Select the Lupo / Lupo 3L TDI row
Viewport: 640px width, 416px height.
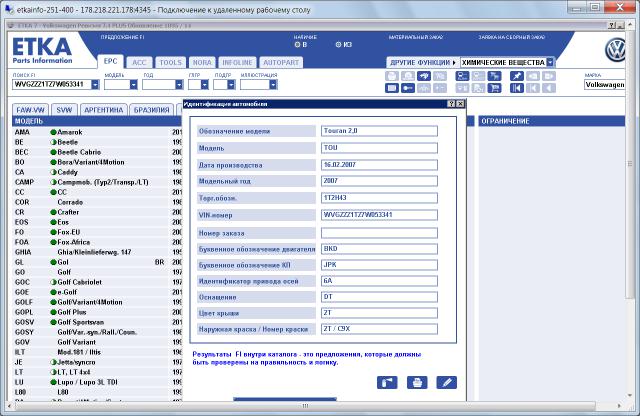(x=97, y=382)
